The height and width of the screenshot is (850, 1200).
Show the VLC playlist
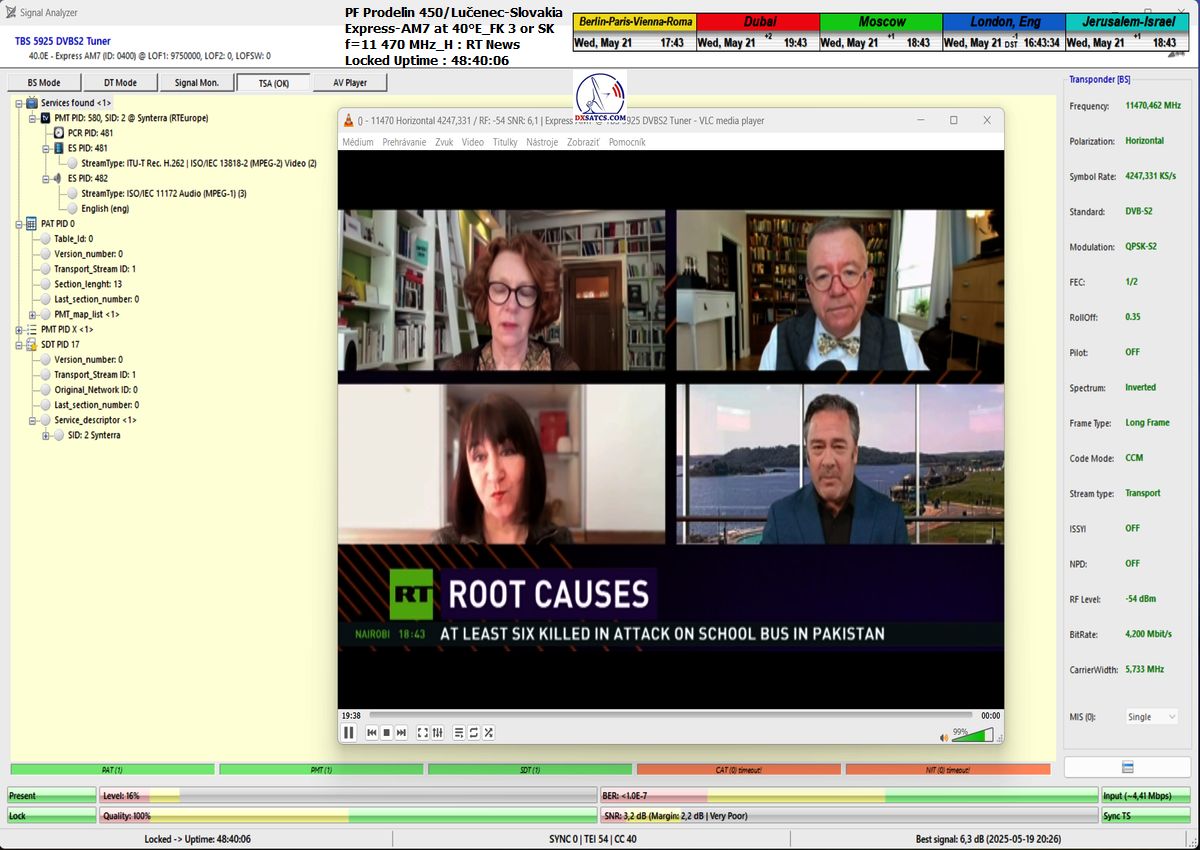point(459,733)
